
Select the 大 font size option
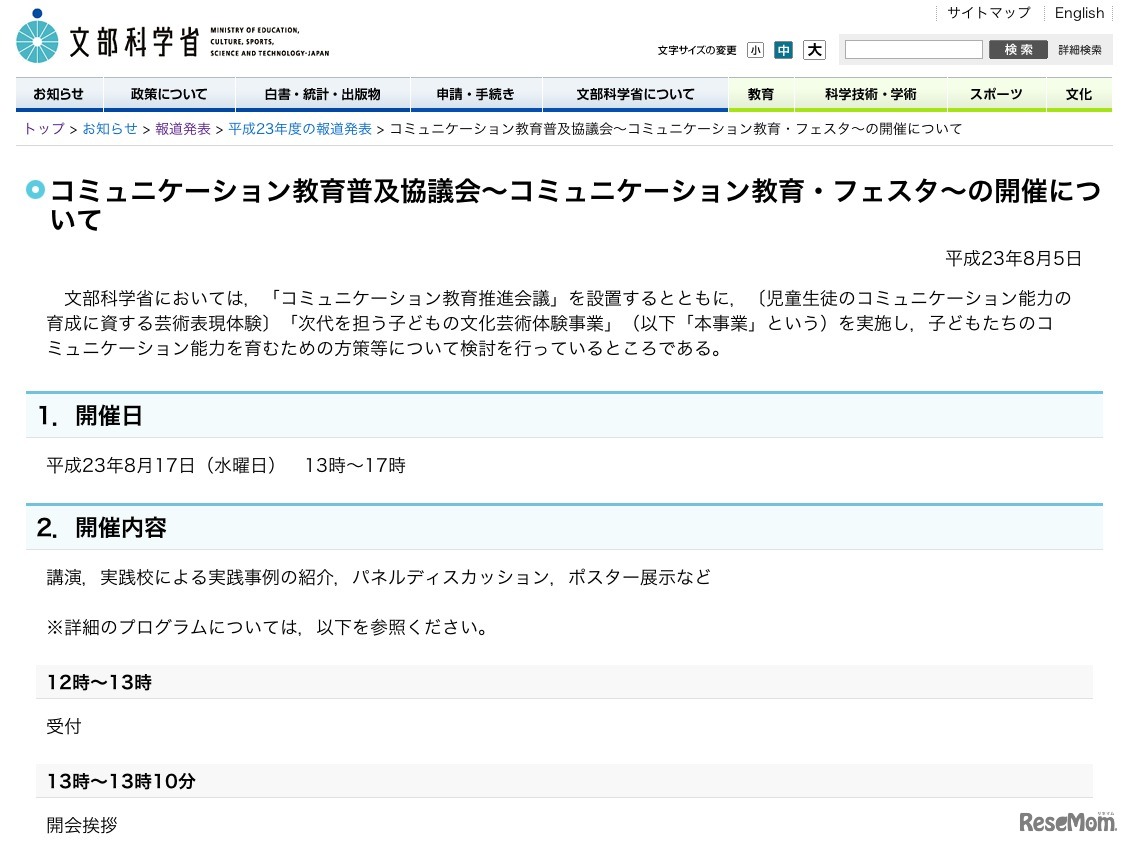[x=814, y=49]
